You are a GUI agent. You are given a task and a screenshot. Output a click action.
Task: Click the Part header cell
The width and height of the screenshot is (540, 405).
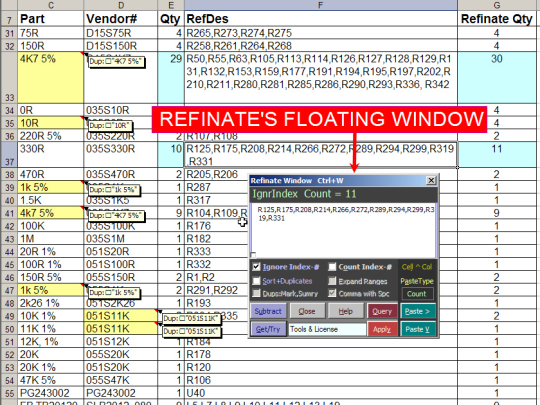pos(51,19)
